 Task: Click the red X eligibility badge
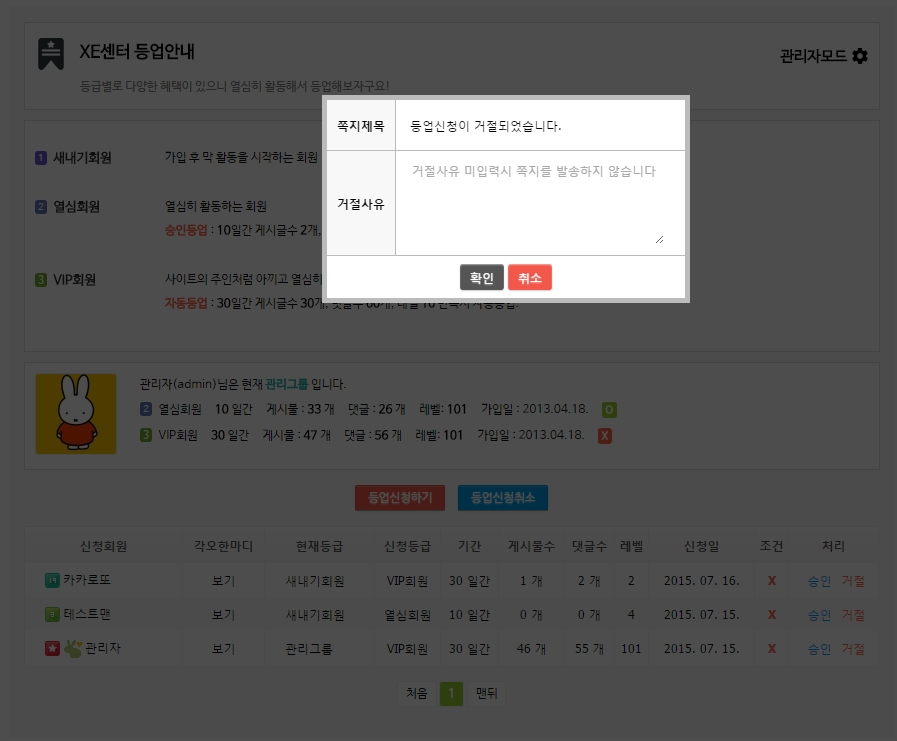coord(605,436)
